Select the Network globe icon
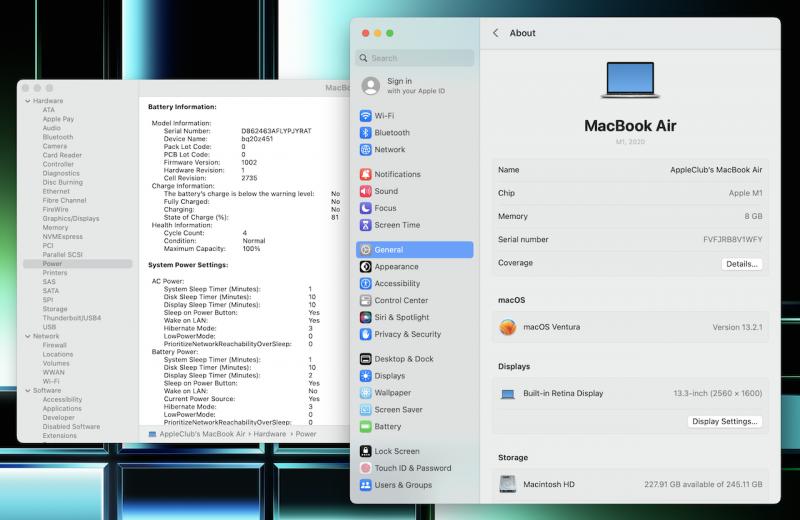 pos(365,150)
